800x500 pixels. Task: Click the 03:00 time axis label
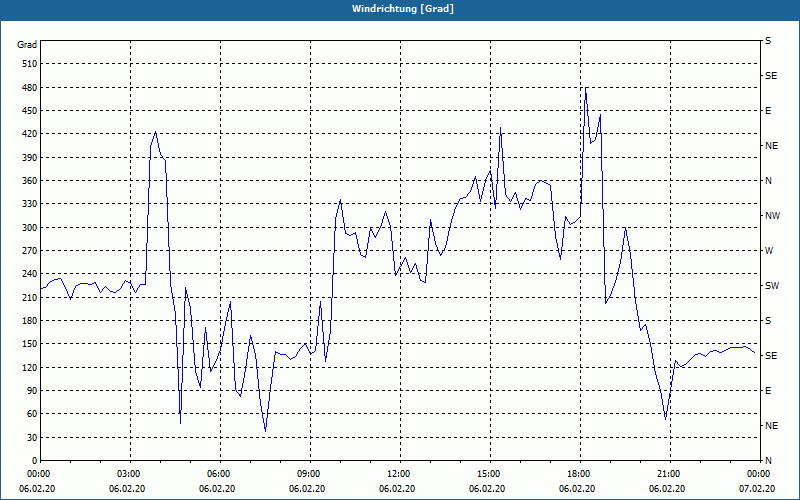tap(131, 474)
